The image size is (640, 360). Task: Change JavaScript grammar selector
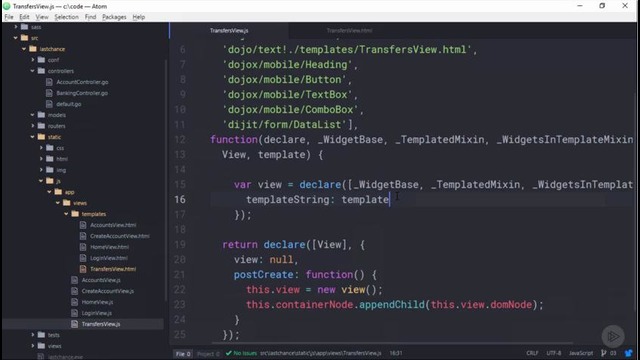[x=581, y=353]
